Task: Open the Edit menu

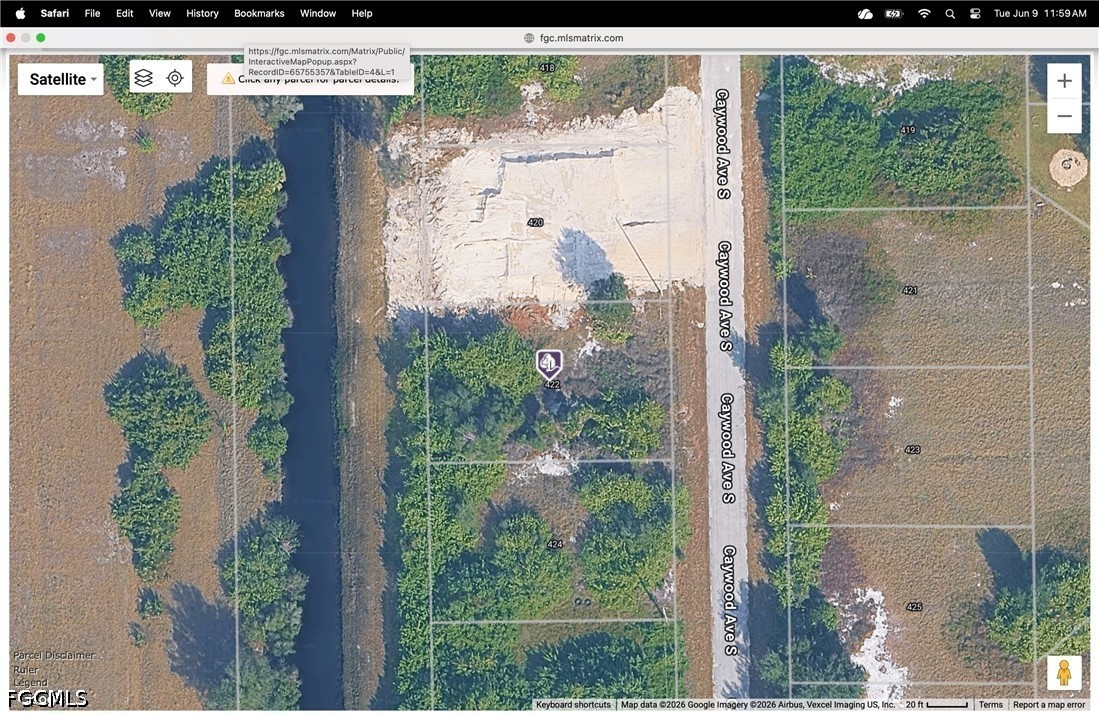Action: click(125, 13)
